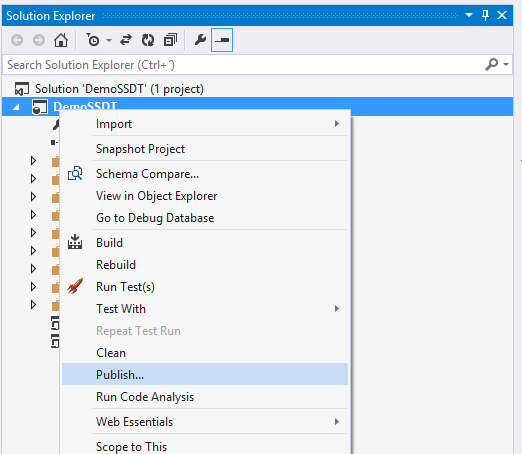
Task: Open the search options dropdown arrow
Action: [506, 64]
